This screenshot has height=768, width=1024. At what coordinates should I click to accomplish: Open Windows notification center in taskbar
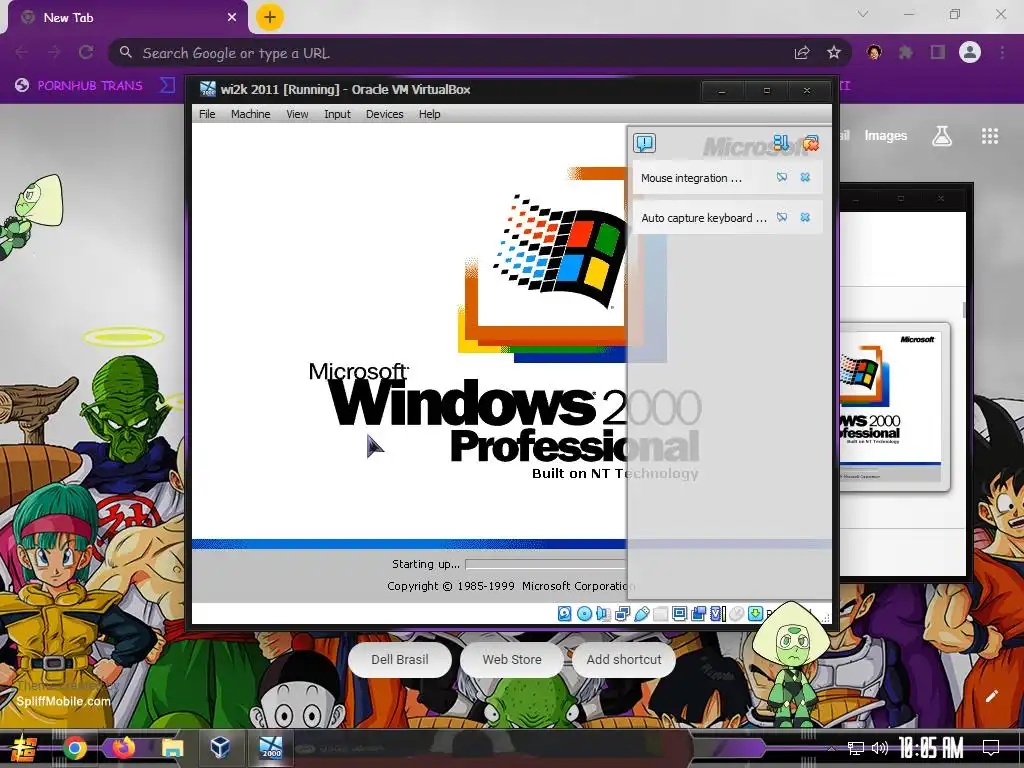(991, 748)
